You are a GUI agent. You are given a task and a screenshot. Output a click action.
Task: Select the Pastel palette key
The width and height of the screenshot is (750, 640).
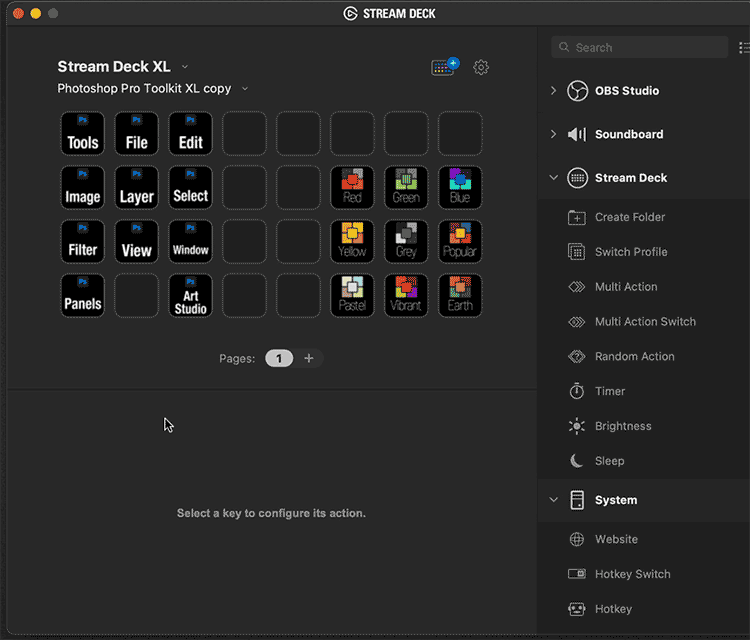pos(353,296)
